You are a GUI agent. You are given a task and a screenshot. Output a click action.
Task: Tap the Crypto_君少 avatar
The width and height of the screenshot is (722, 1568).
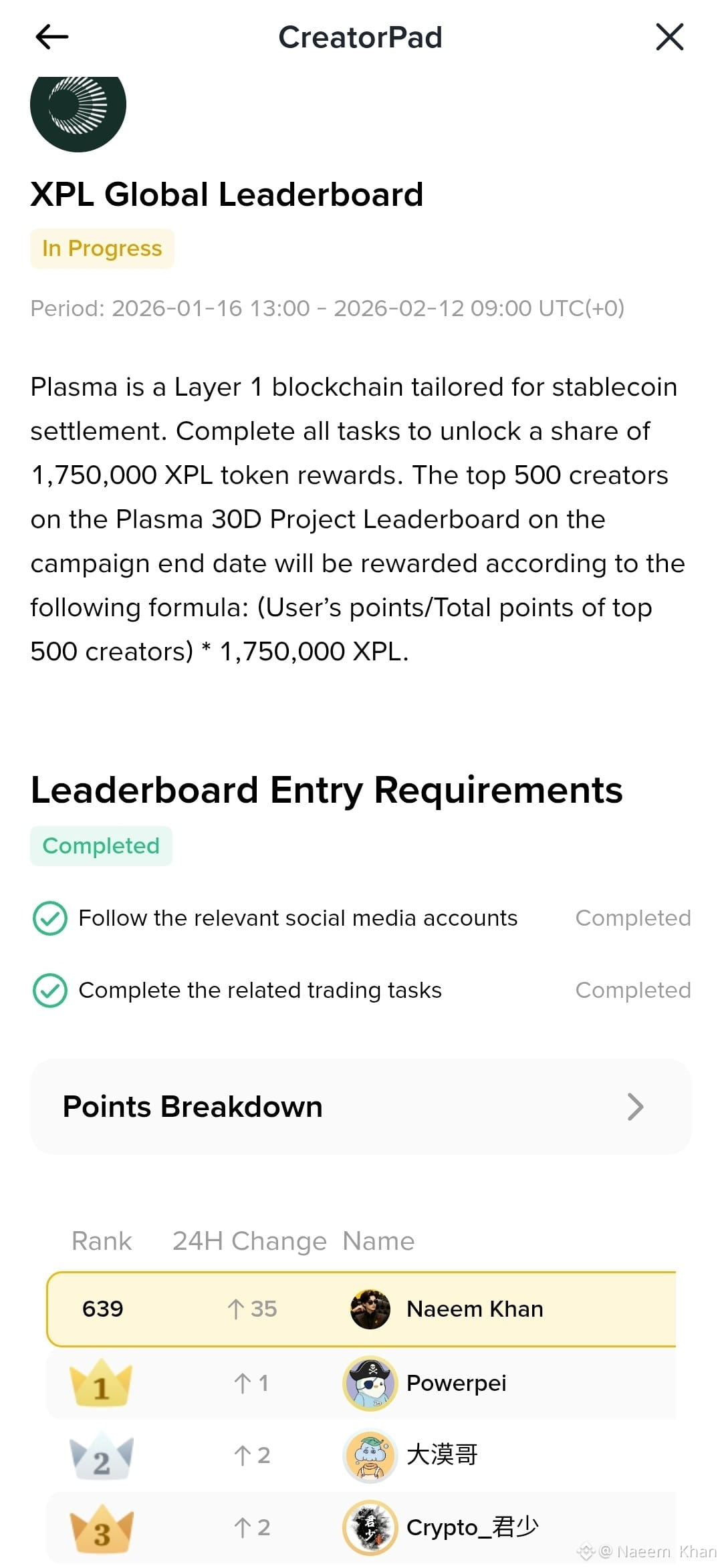pyautogui.click(x=370, y=1528)
